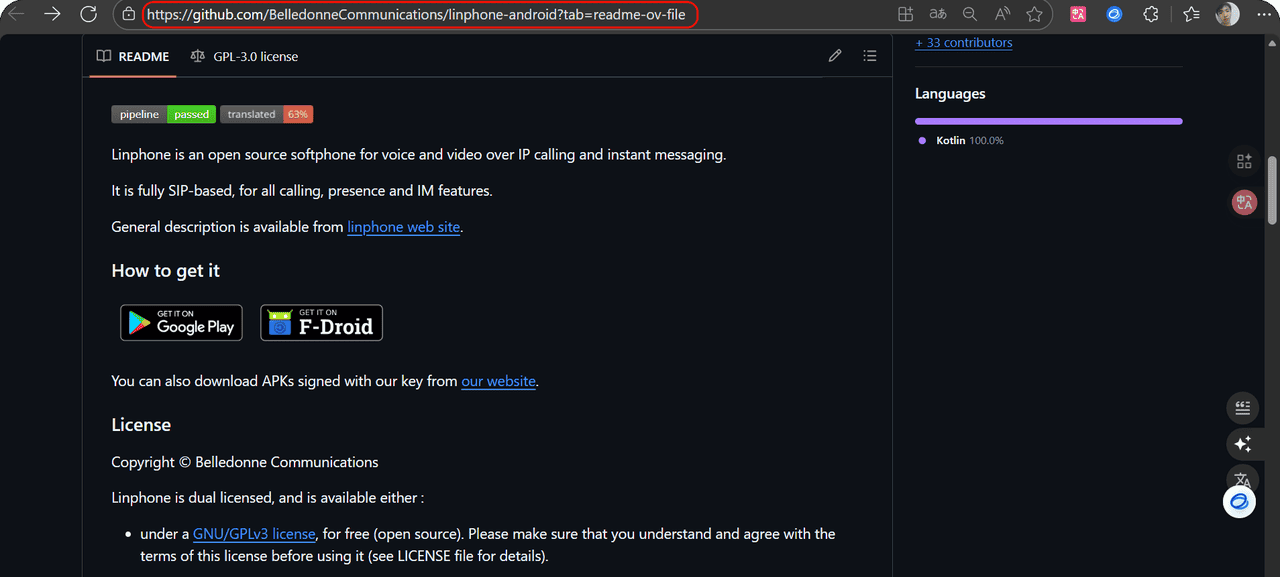Click the Get it on Google Play badge
Viewport: 1280px width, 577px height.
[181, 322]
